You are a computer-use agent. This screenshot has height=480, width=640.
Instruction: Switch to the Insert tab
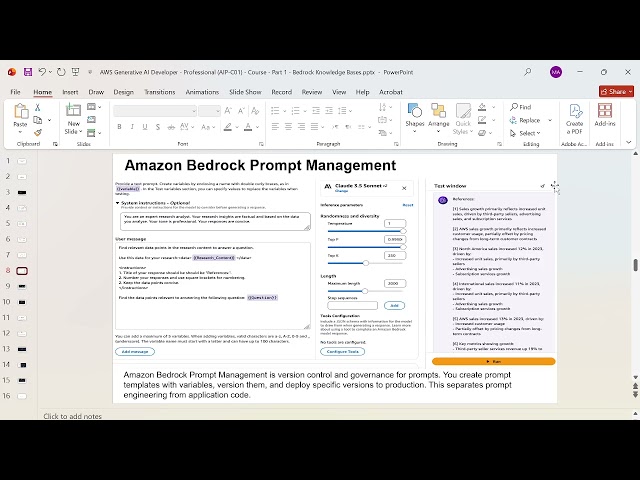[70, 92]
